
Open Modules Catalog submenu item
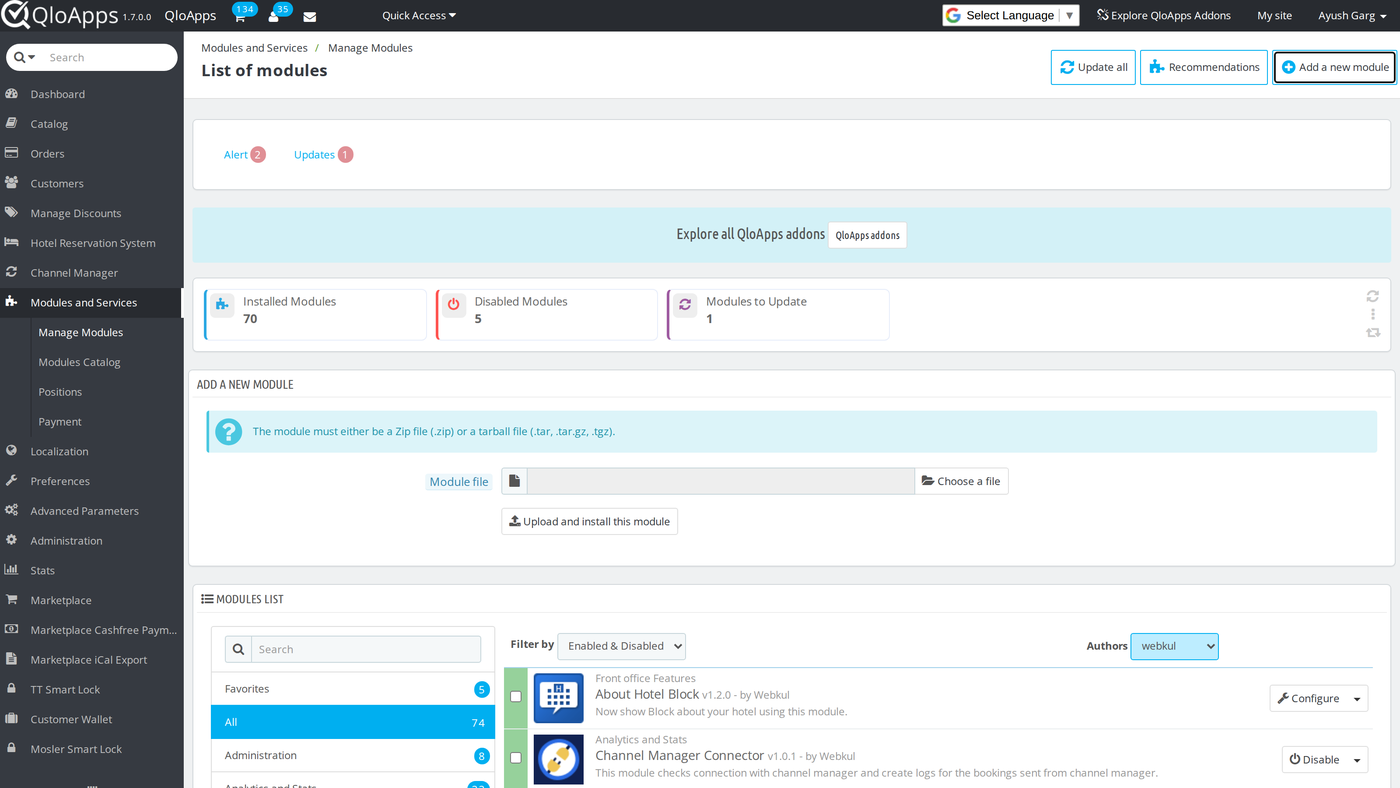79,362
